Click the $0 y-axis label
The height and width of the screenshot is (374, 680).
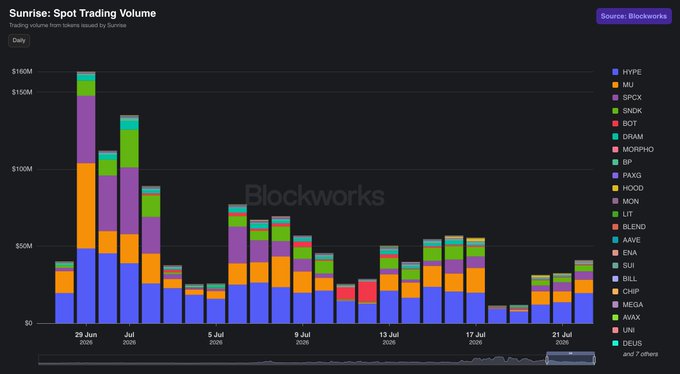tap(28, 323)
